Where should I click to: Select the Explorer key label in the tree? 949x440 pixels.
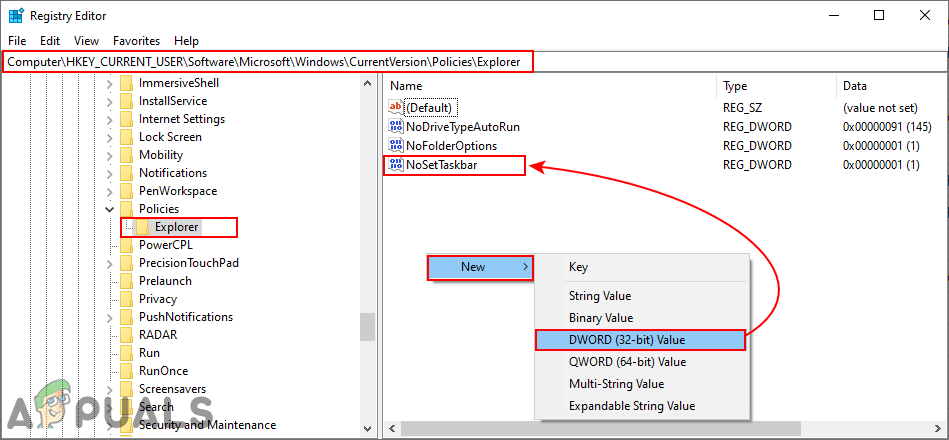[x=177, y=227]
